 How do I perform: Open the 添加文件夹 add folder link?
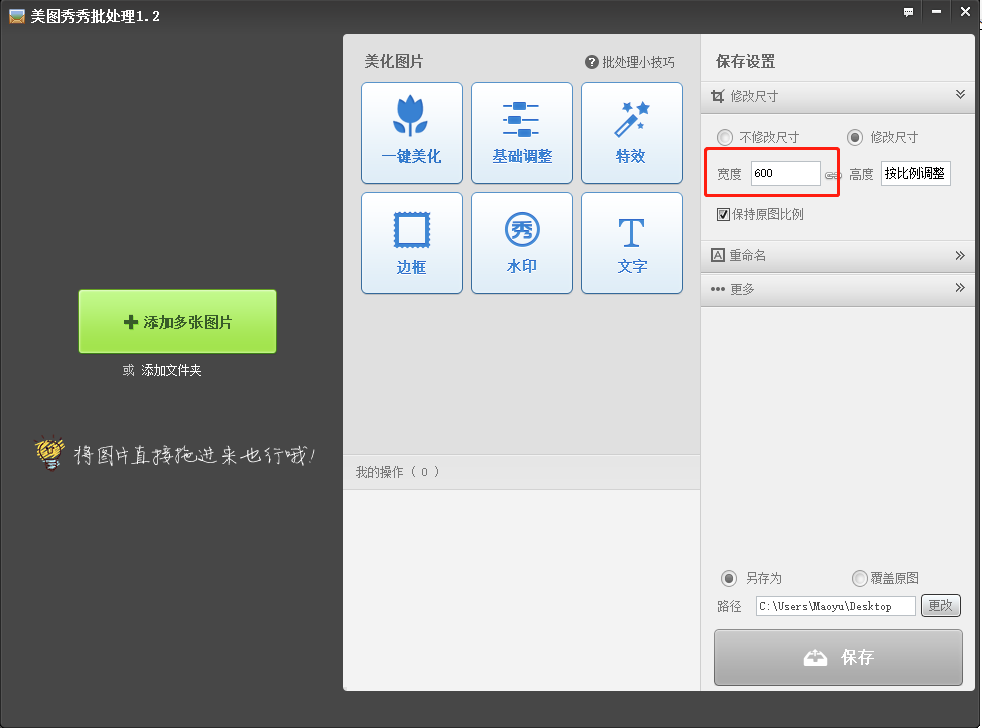pyautogui.click(x=171, y=370)
